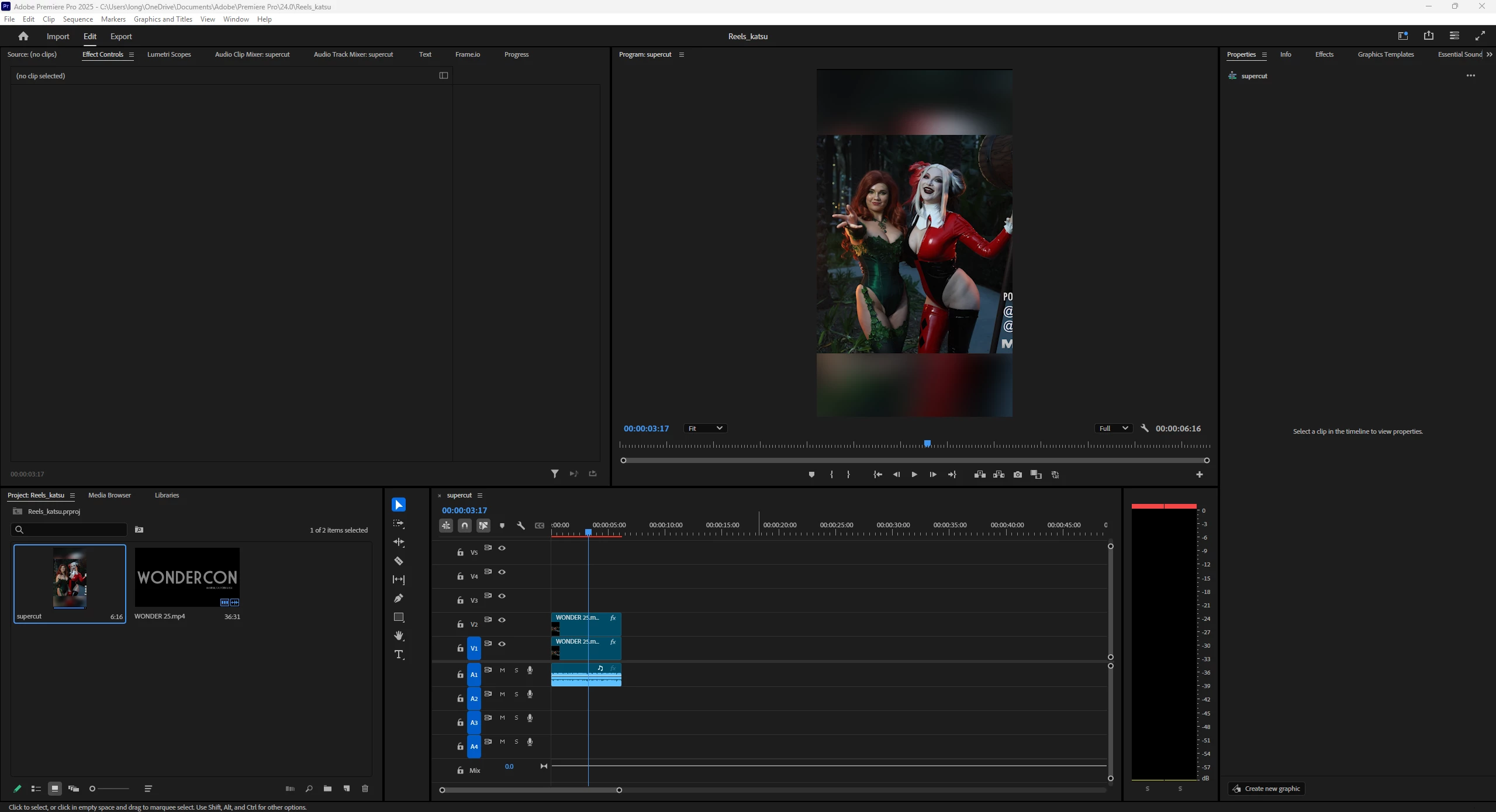This screenshot has width=1496, height=812.
Task: Open the Fit zoom level dropdown
Action: coord(705,429)
